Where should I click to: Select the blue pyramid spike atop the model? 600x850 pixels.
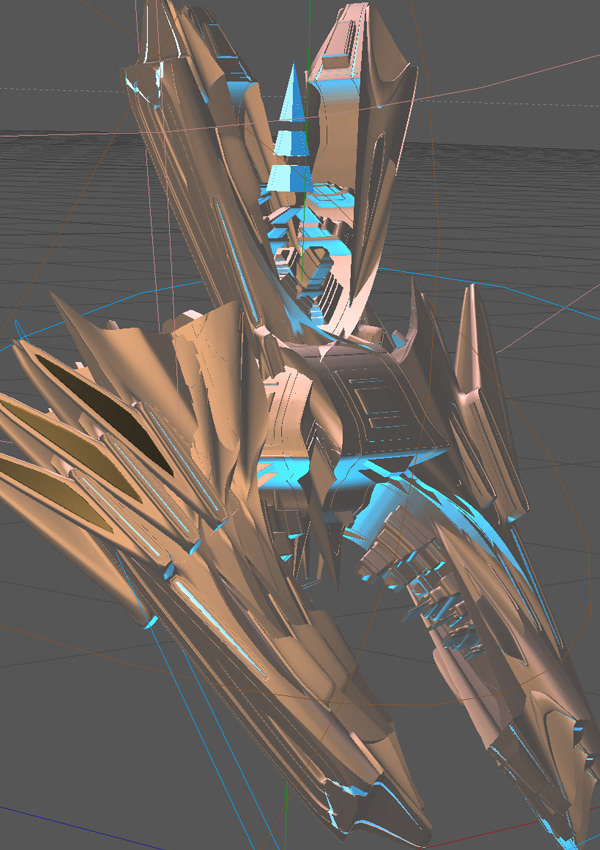point(290,127)
